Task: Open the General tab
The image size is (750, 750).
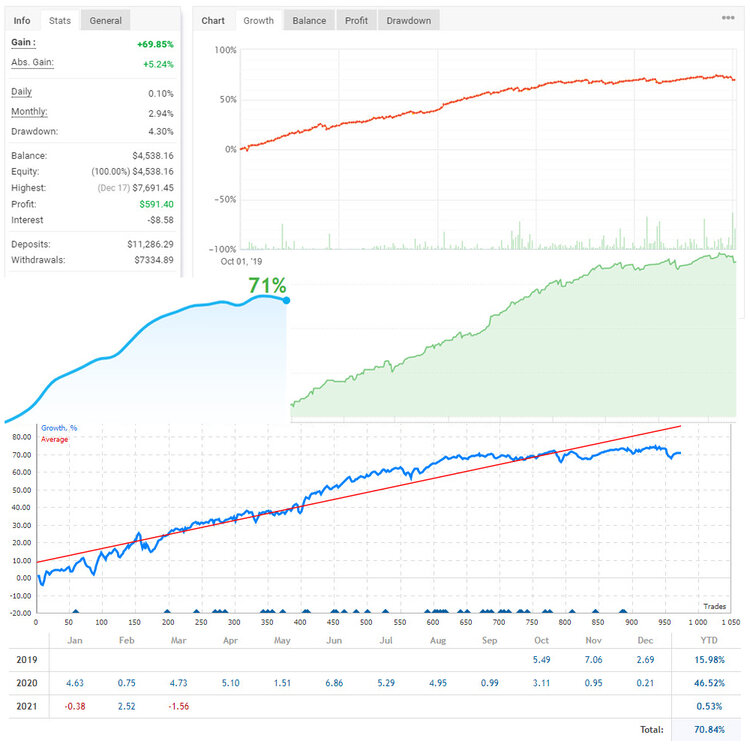Action: [x=106, y=21]
